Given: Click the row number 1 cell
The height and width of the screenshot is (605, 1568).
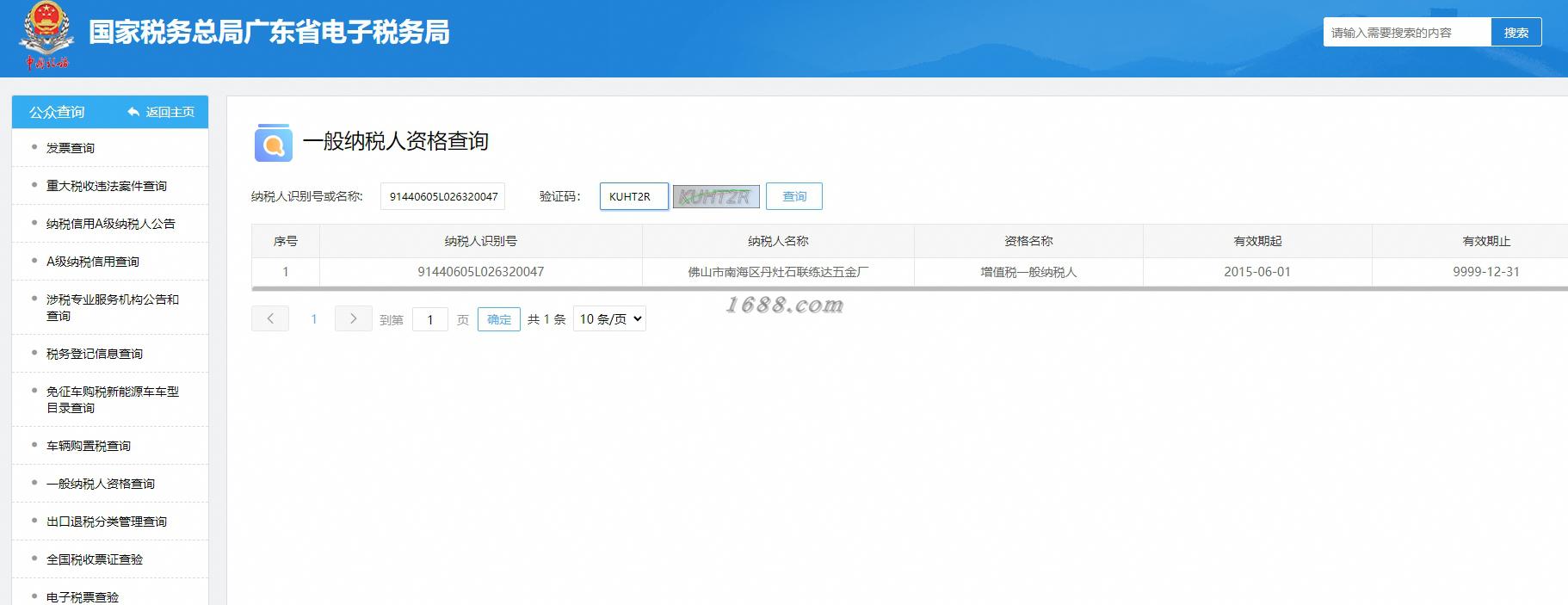Looking at the screenshot, I should click(286, 272).
